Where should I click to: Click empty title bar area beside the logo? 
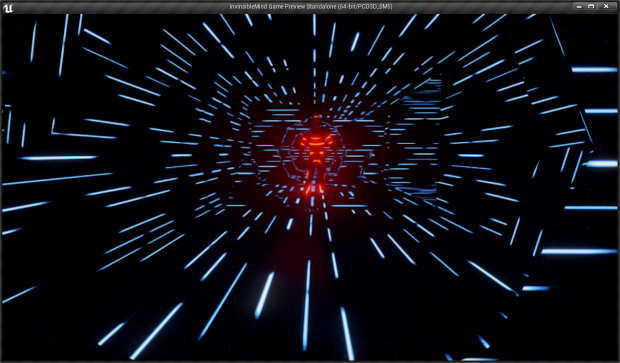click(x=119, y=7)
